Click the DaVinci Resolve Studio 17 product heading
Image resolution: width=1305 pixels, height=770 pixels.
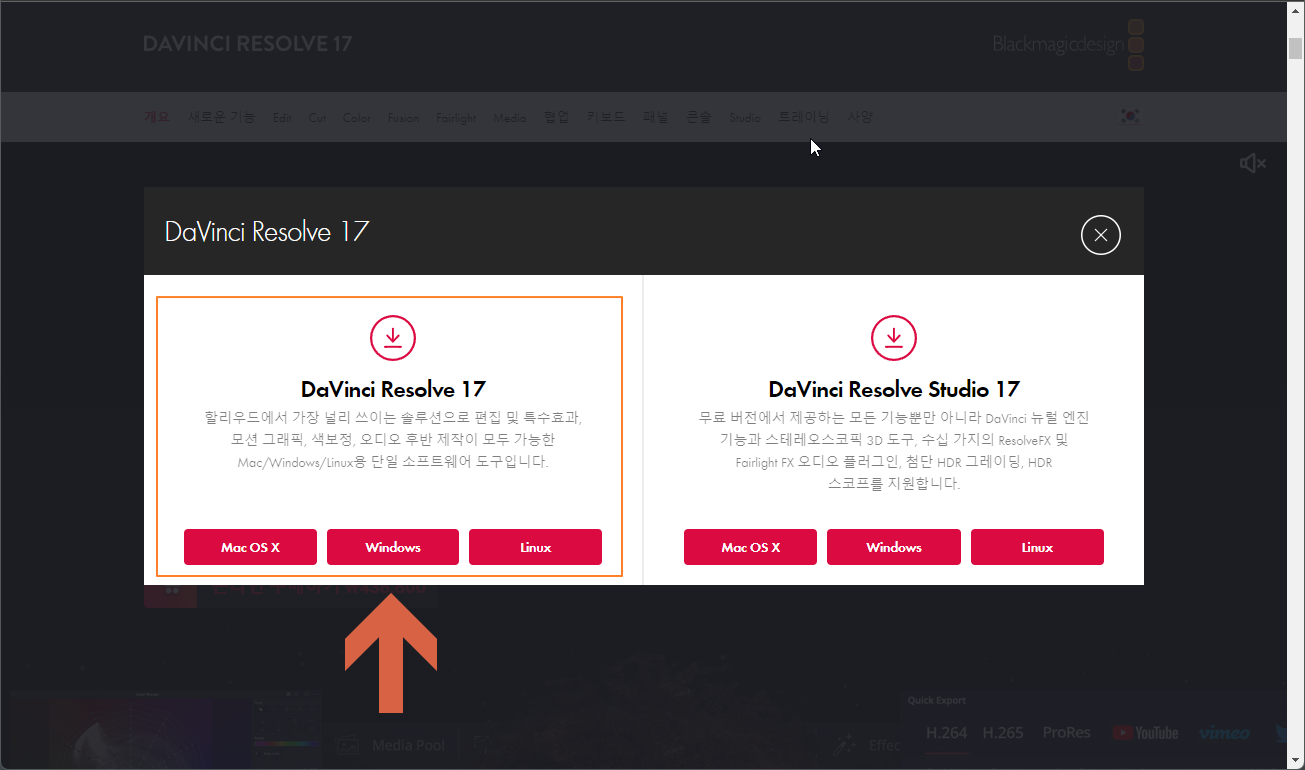point(894,389)
